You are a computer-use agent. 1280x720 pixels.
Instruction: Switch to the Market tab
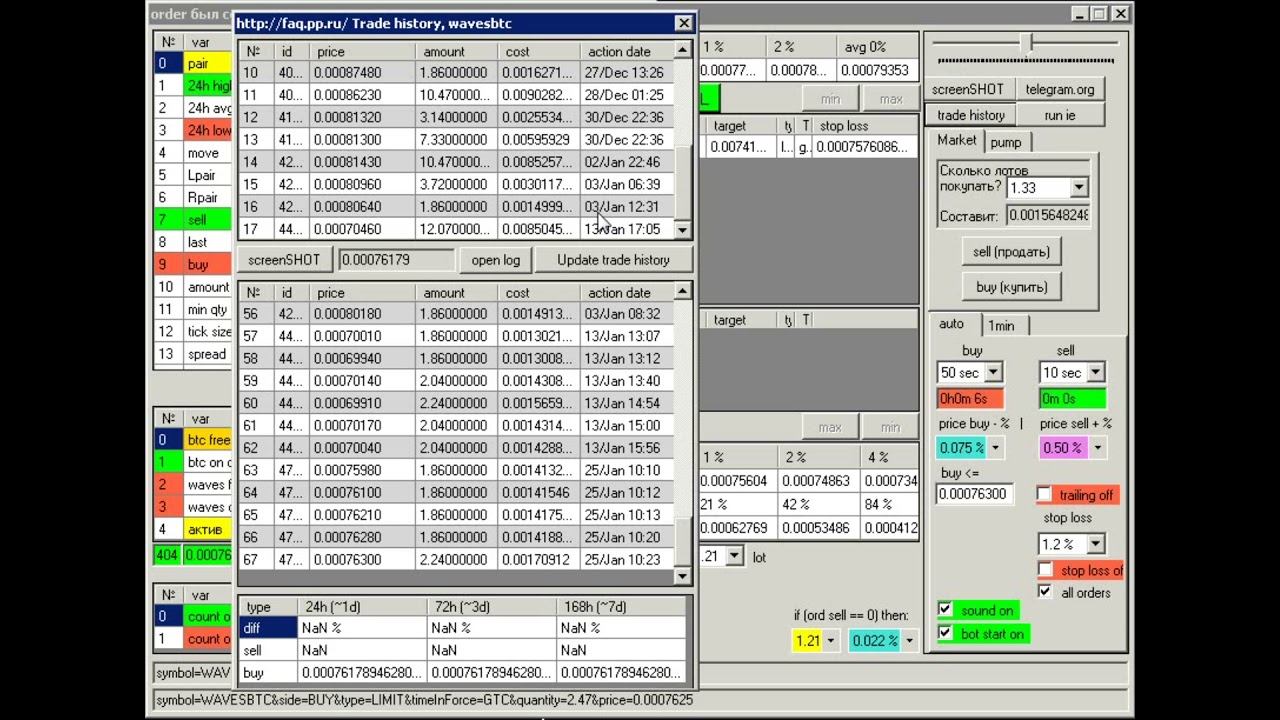[x=957, y=141]
